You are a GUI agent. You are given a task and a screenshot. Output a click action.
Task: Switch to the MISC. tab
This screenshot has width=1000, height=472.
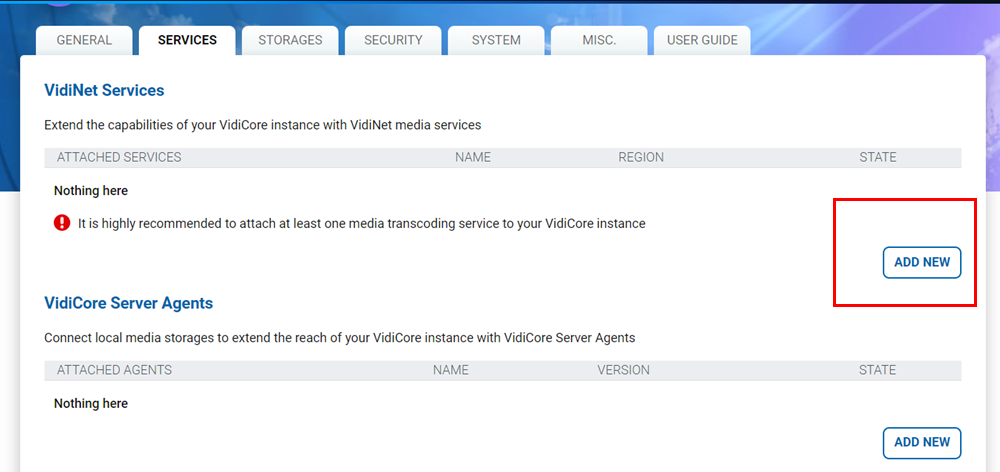click(599, 40)
